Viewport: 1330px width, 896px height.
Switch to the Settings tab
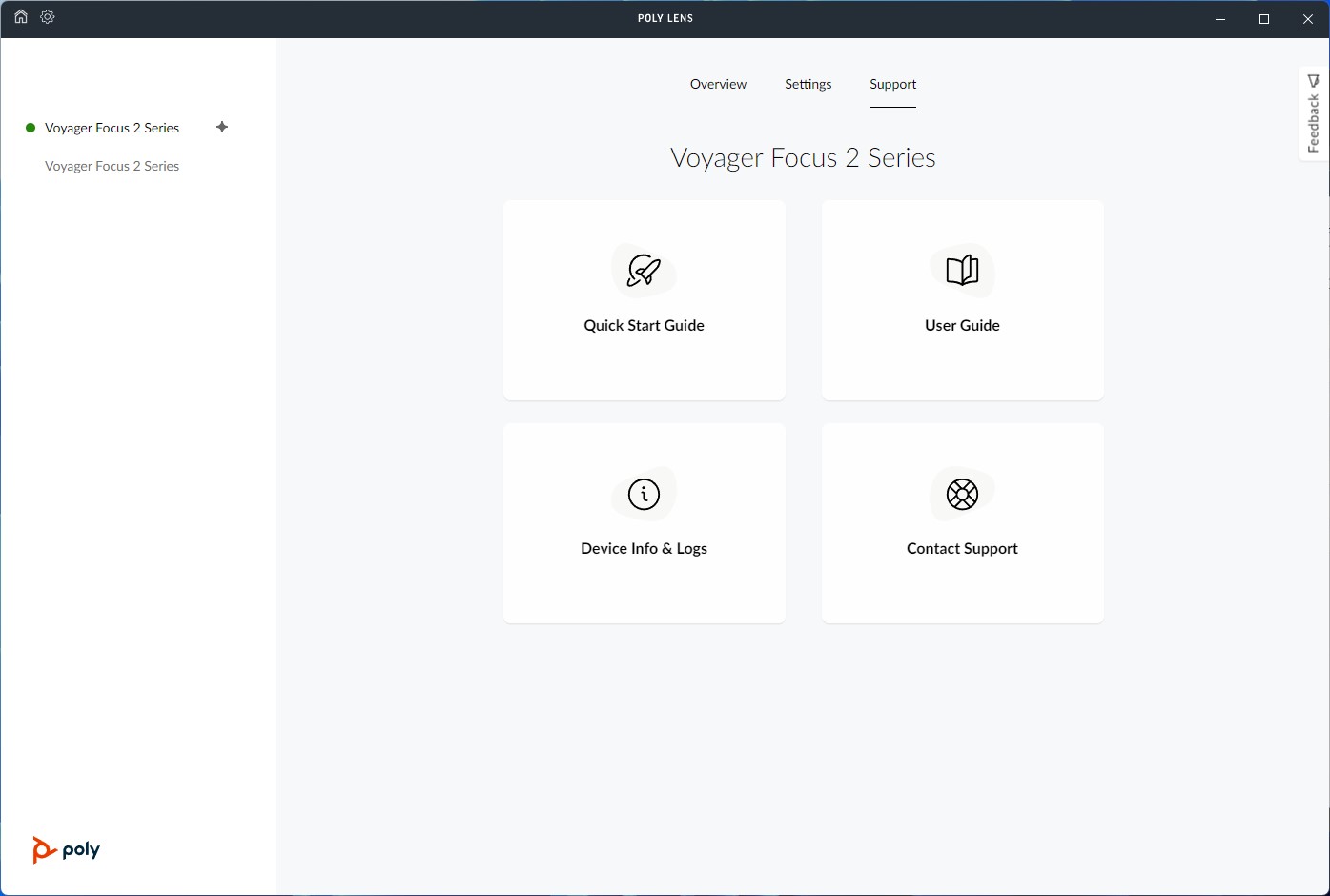pos(808,84)
